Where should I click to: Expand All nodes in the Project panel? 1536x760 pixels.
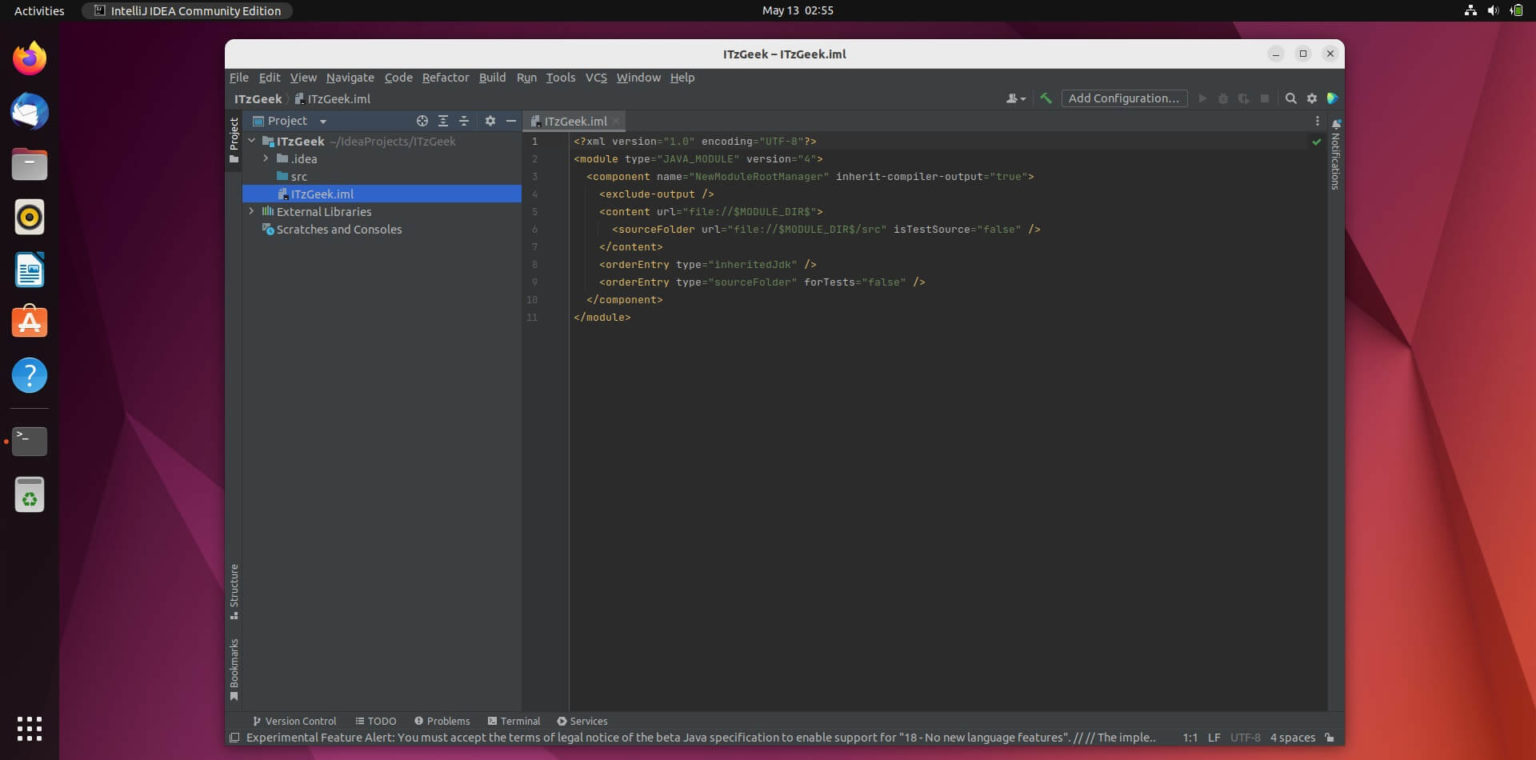(443, 120)
